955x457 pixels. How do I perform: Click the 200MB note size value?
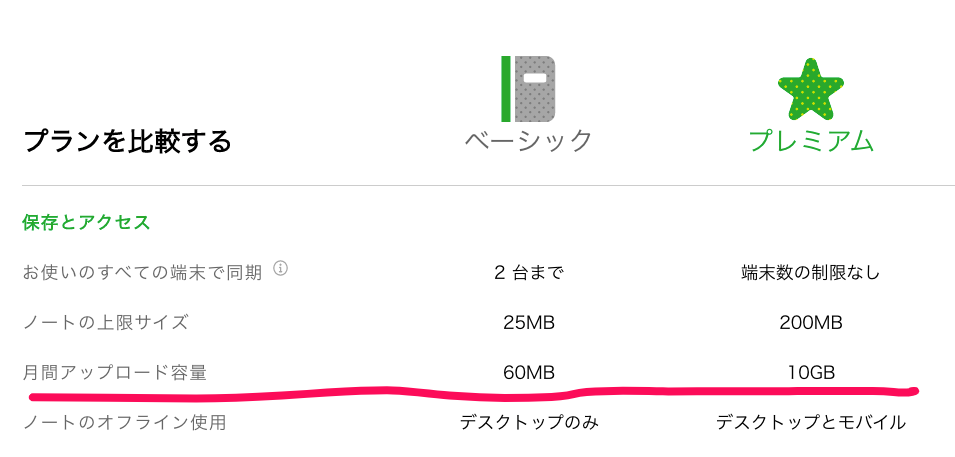coord(811,322)
